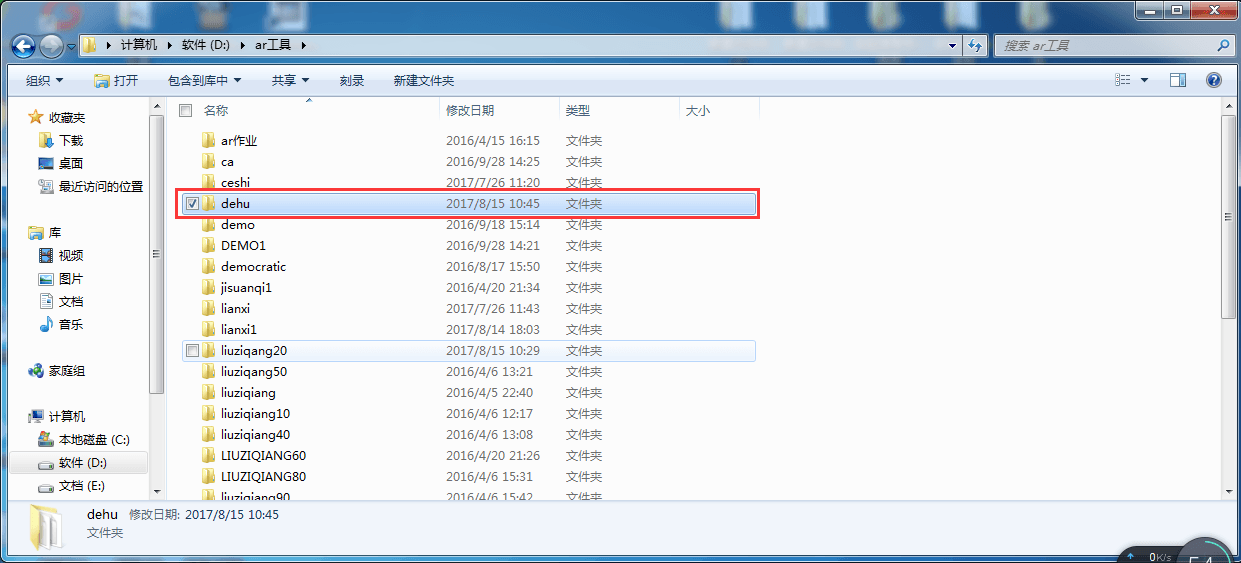Click the change view icon
The height and width of the screenshot is (563, 1241).
(1123, 80)
